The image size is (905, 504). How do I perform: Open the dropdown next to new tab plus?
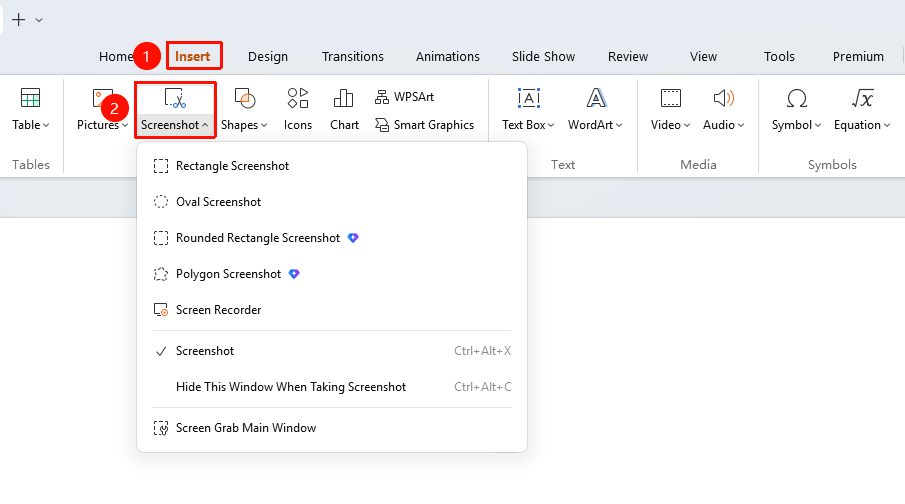[x=39, y=20]
